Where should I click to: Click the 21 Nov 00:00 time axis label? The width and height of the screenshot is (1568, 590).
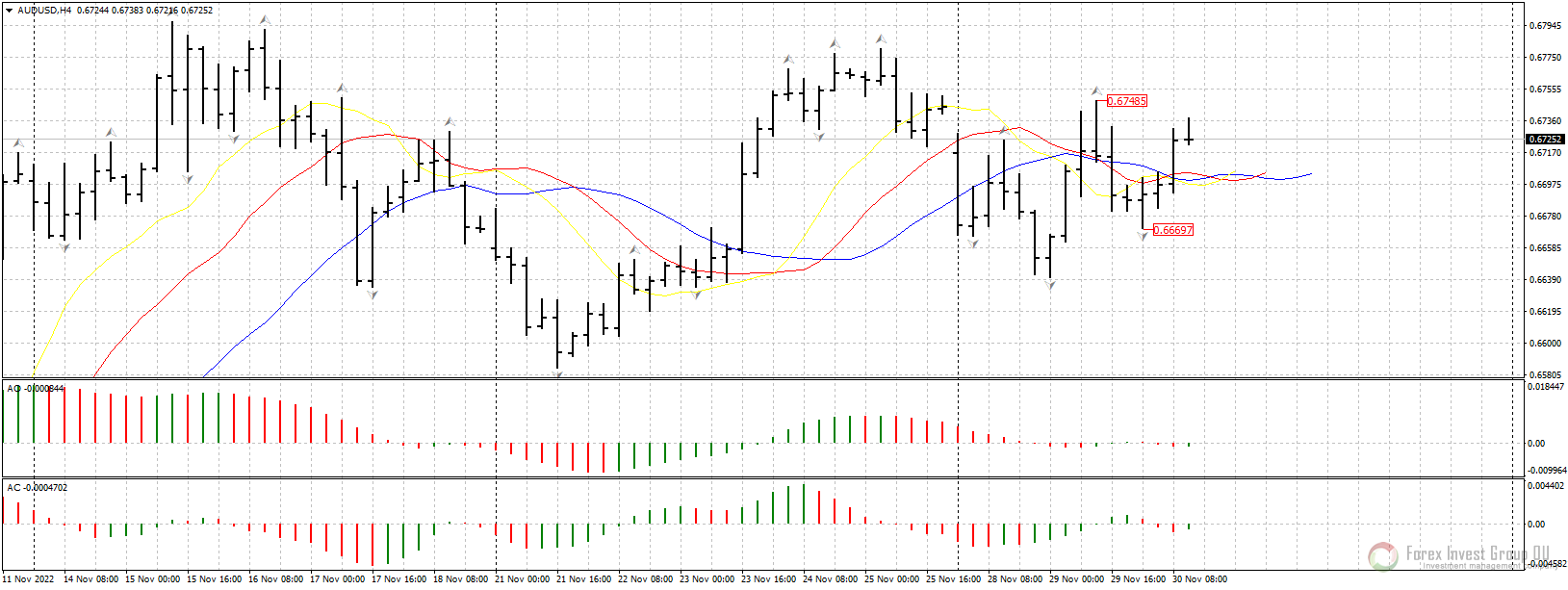pyautogui.click(x=522, y=579)
